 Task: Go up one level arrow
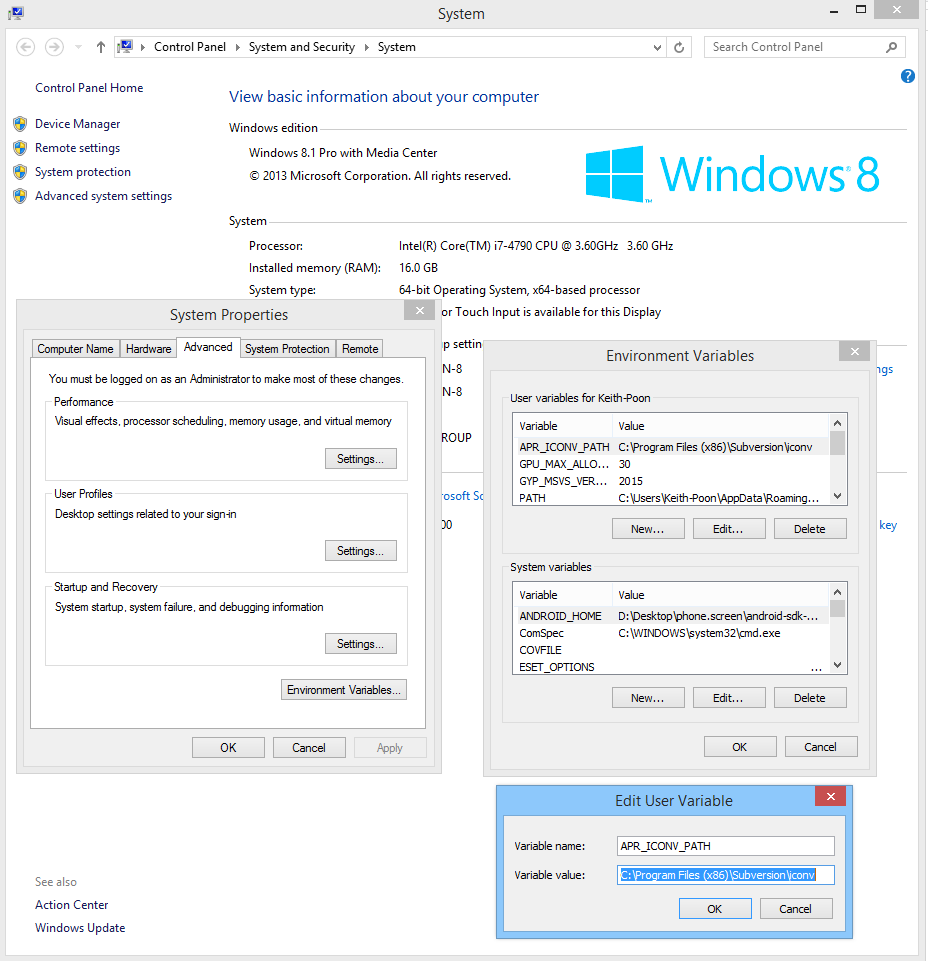(101, 47)
